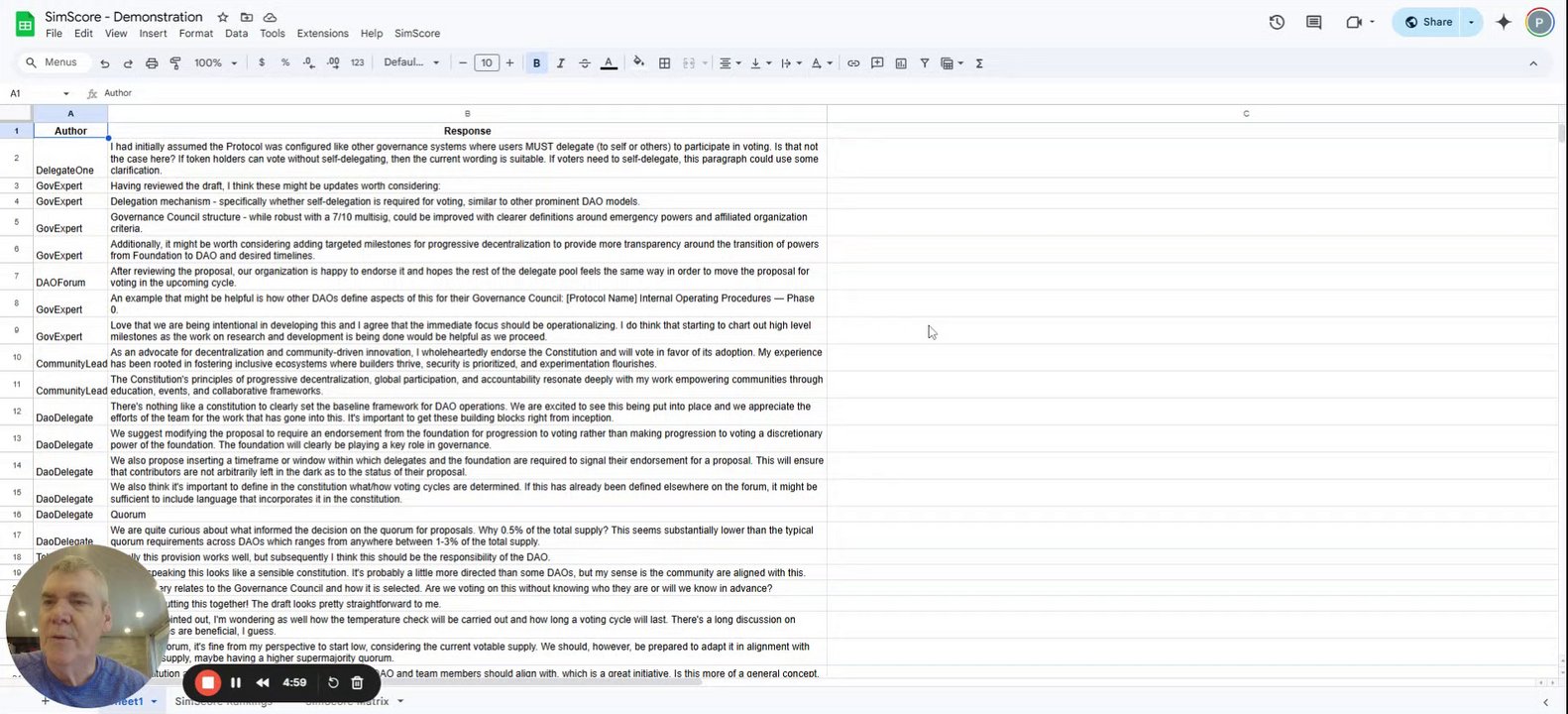
Task: Open the Extensions menu
Action: 322,33
